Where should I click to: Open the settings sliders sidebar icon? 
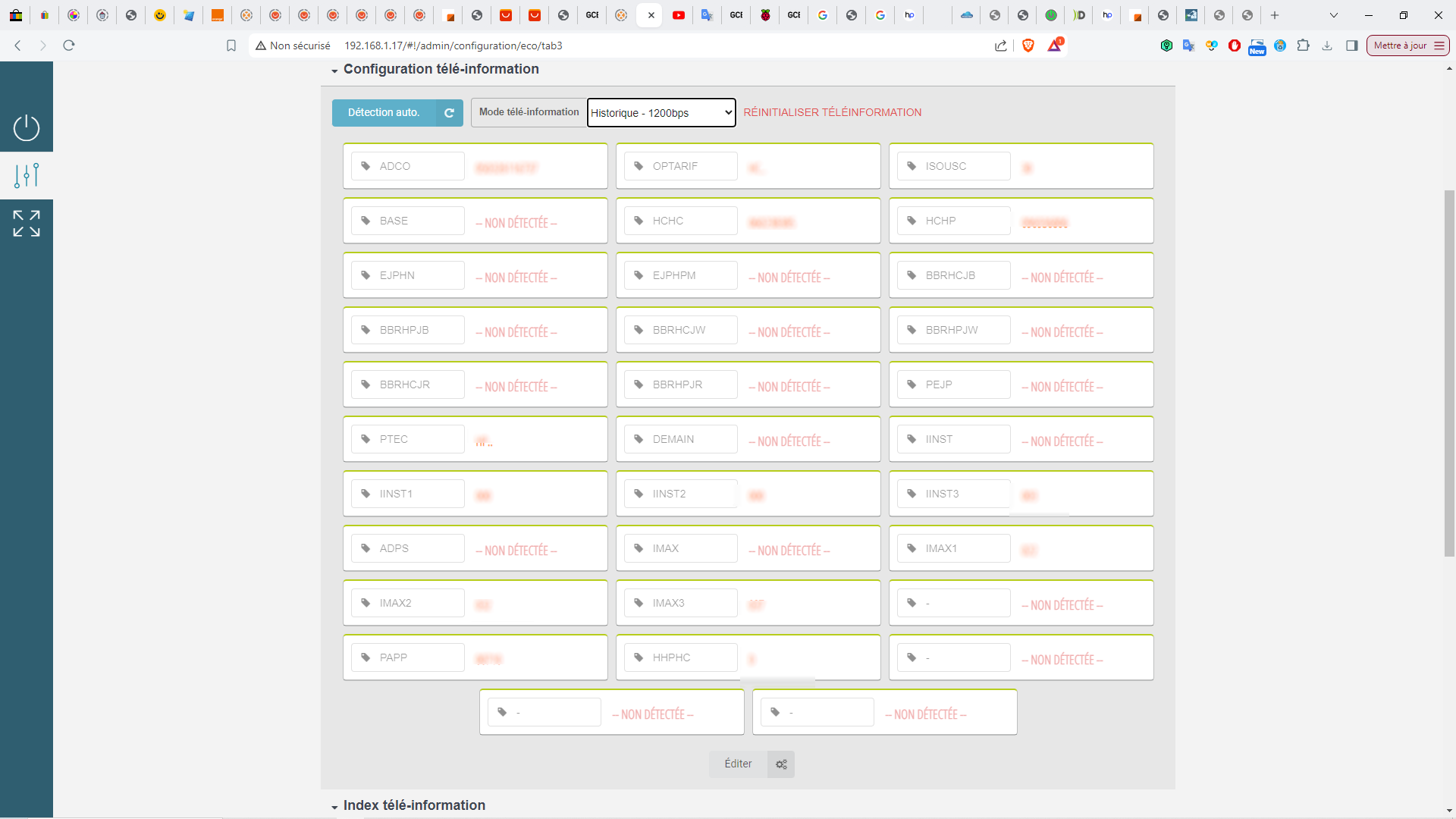point(27,175)
